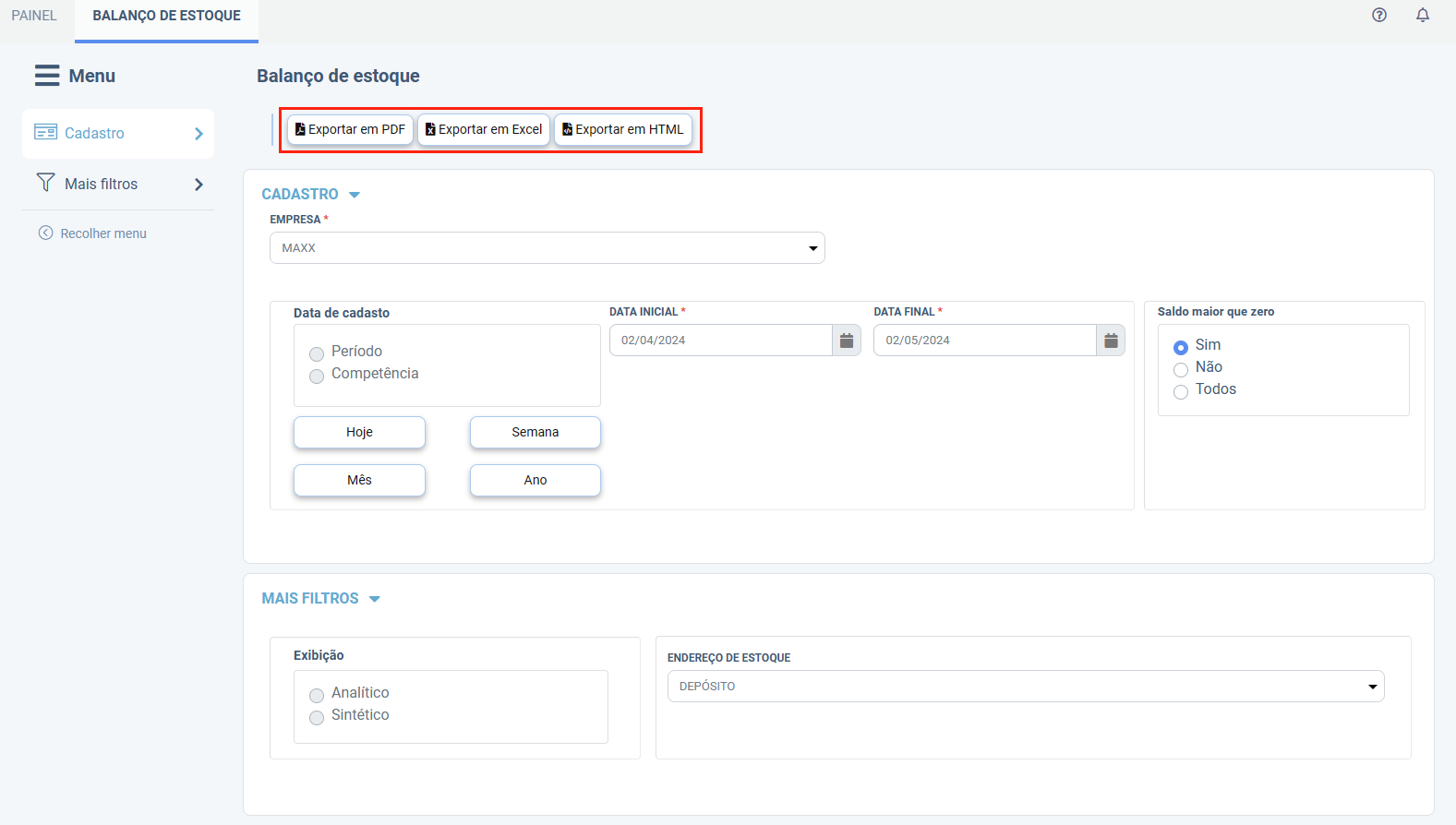Click the Menu label text
Viewport: 1456px width, 825px height.
pyautogui.click(x=92, y=76)
